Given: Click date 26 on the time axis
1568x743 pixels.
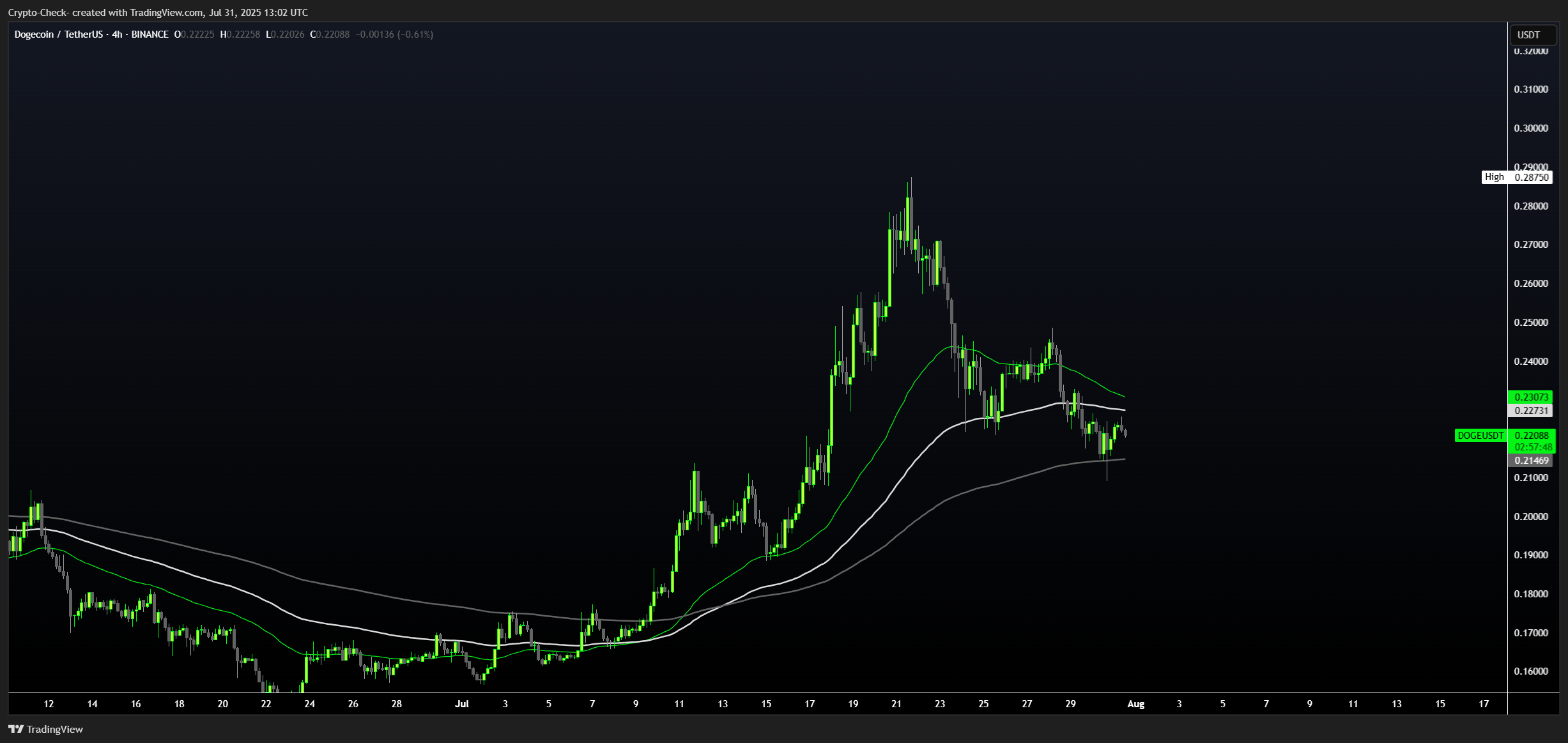Looking at the screenshot, I should pyautogui.click(x=353, y=703).
